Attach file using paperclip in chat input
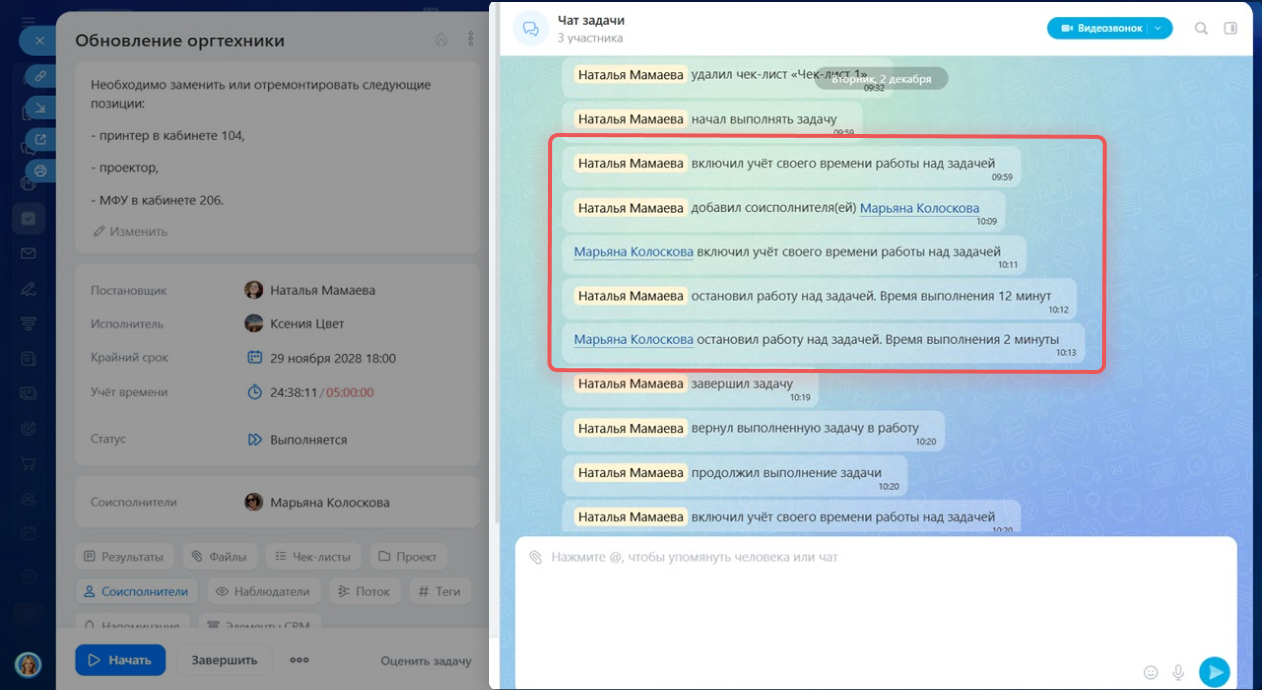Image resolution: width=1262 pixels, height=690 pixels. pyautogui.click(x=535, y=557)
